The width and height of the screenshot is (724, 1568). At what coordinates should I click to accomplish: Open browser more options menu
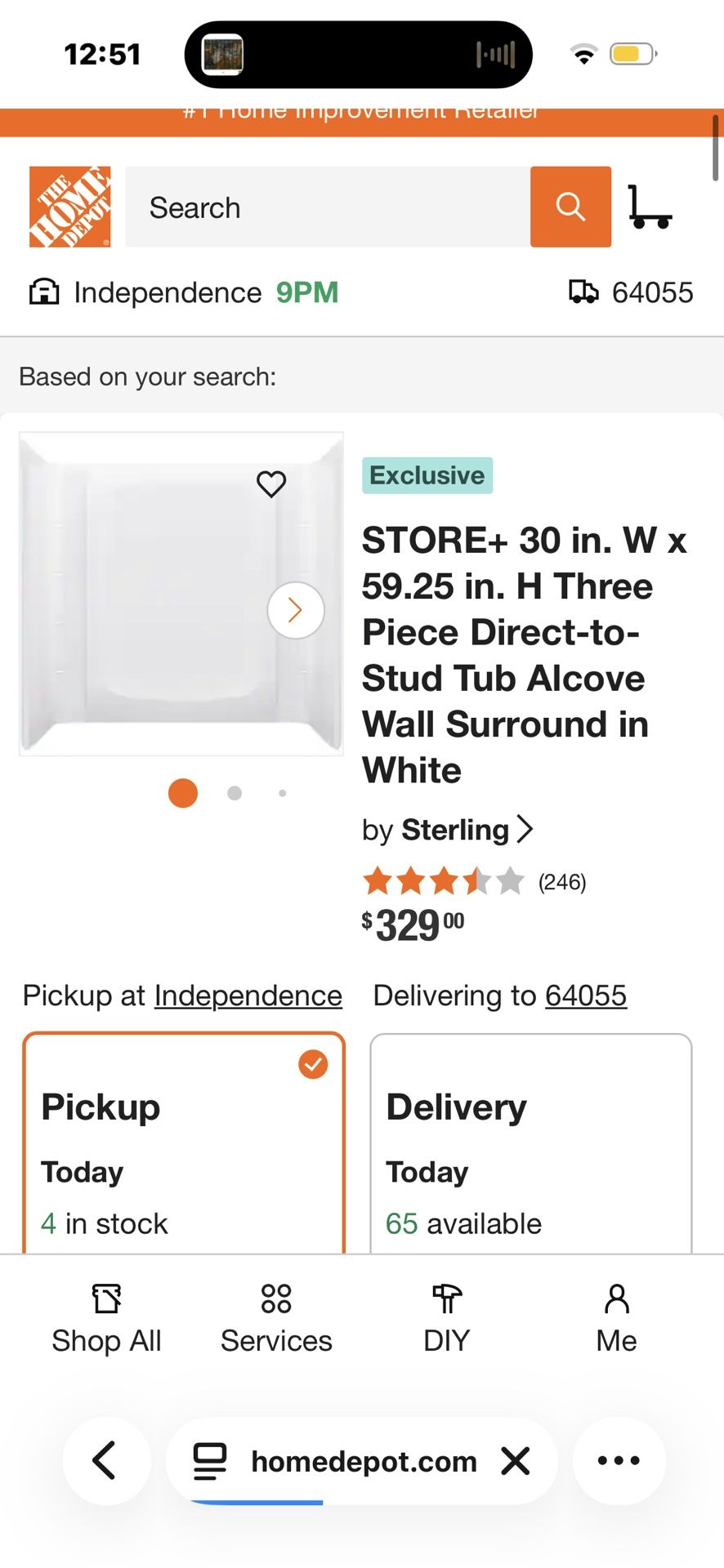[x=619, y=1460]
